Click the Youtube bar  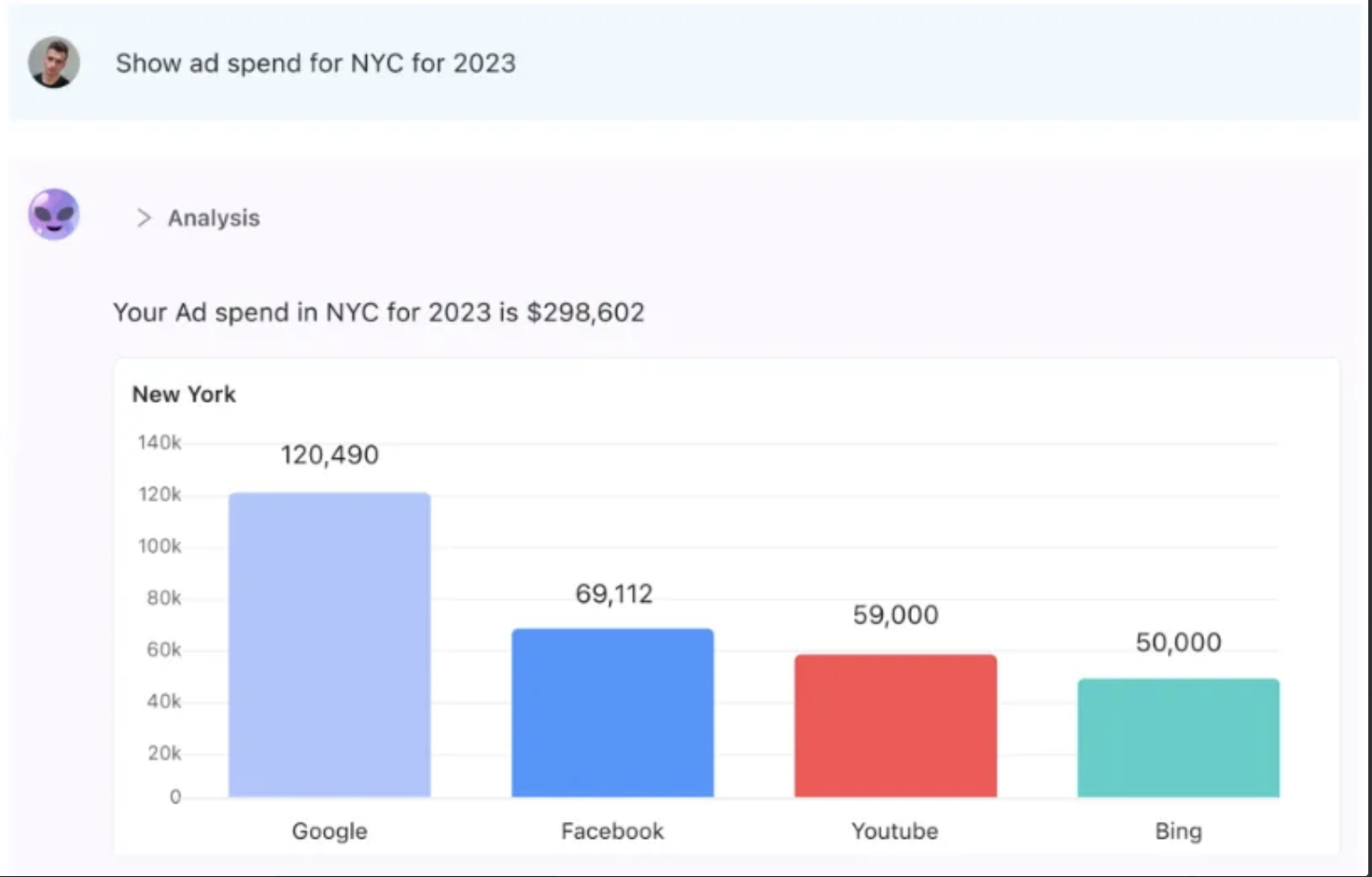tap(895, 726)
